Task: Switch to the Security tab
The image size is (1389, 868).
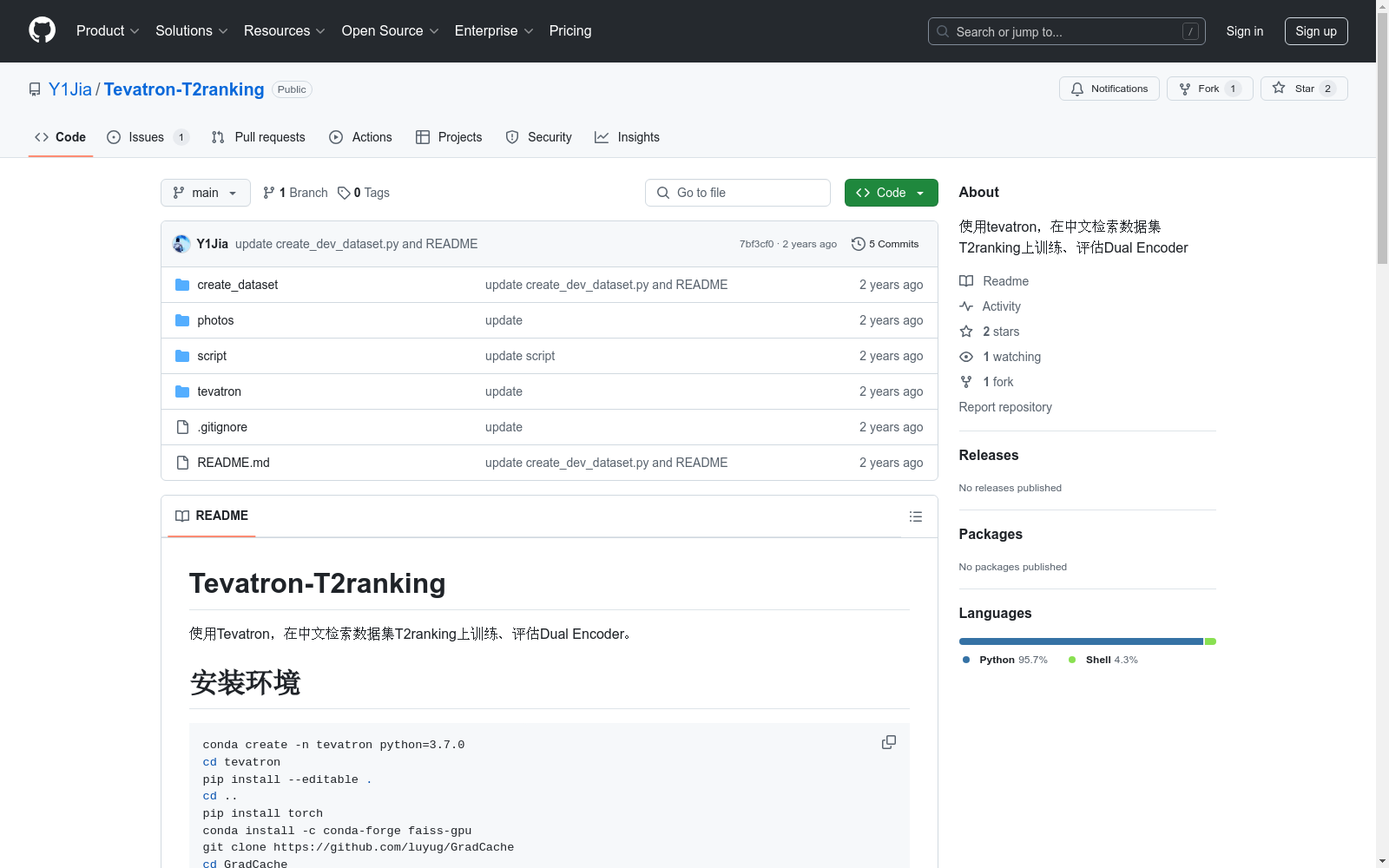Action: 539,137
